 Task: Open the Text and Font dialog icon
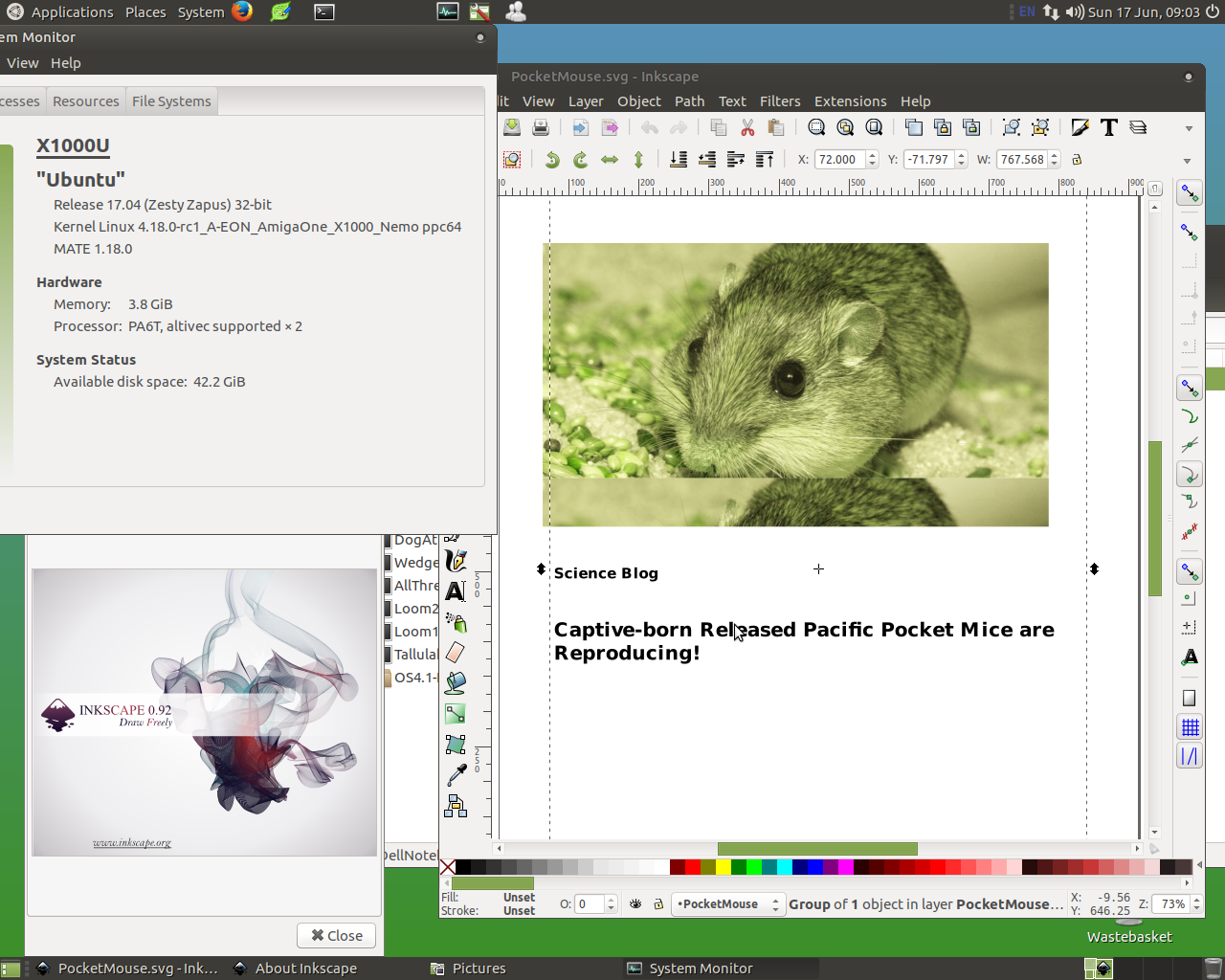[1109, 128]
